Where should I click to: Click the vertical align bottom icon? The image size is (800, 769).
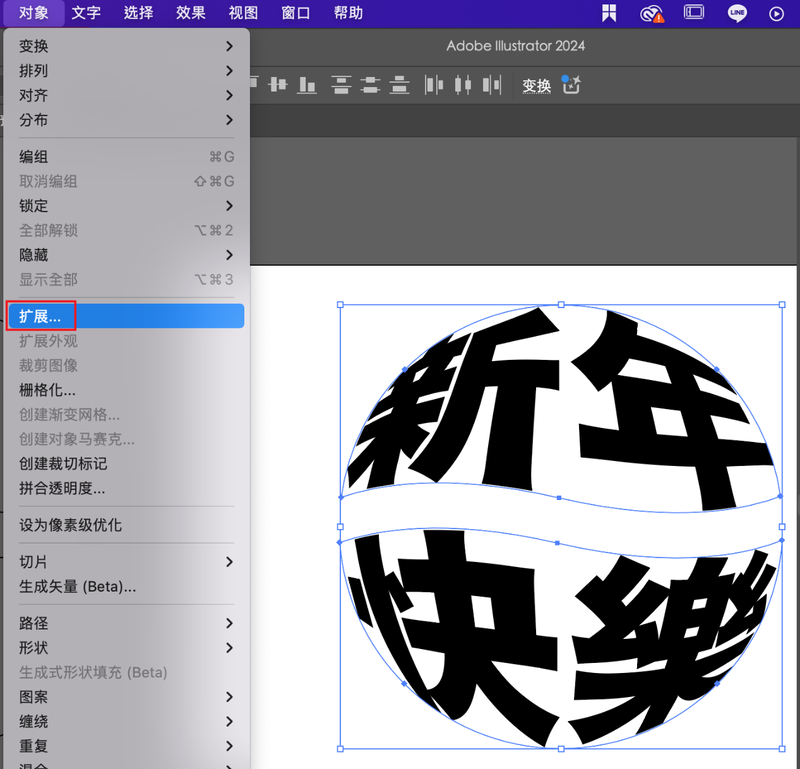tap(307, 85)
